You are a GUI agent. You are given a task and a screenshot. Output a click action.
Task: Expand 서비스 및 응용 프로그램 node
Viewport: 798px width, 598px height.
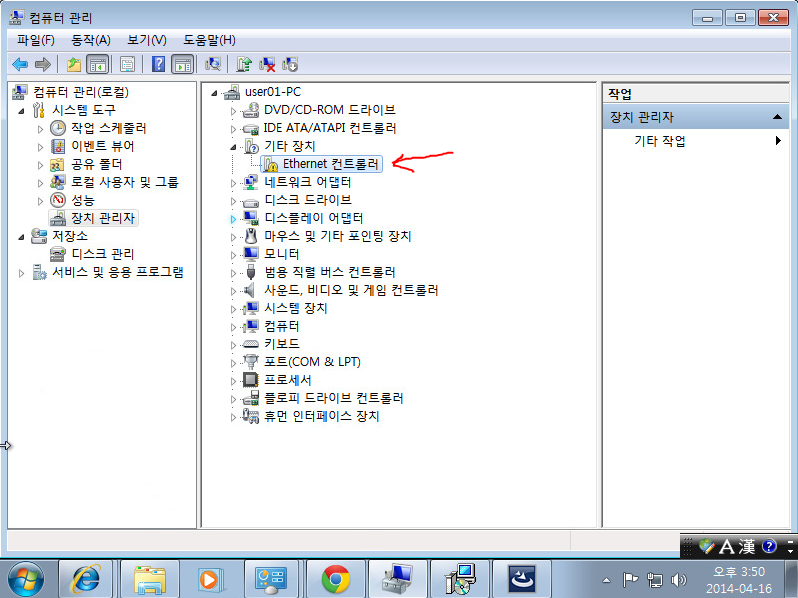pos(21,273)
